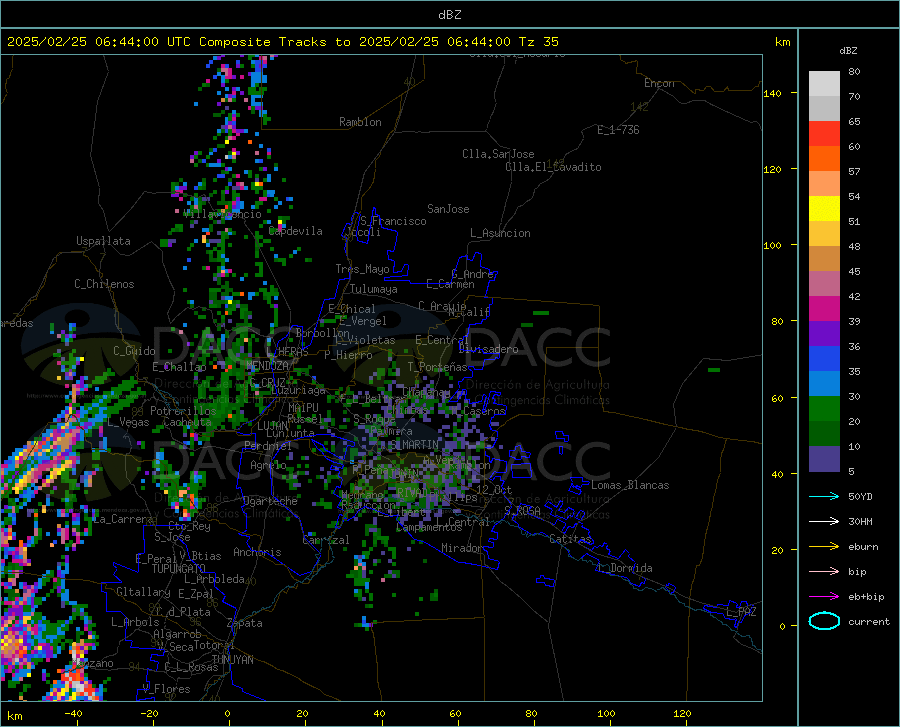Image resolution: width=900 pixels, height=727 pixels.
Task: Click the yellow 54 dBZ color swatch
Action: click(x=824, y=209)
